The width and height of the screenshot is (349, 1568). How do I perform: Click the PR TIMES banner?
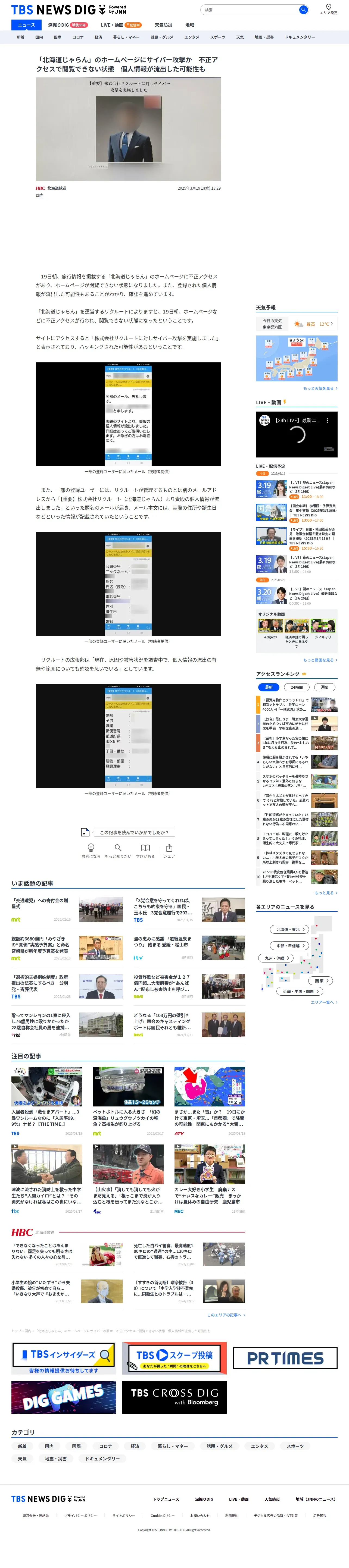point(285,1358)
